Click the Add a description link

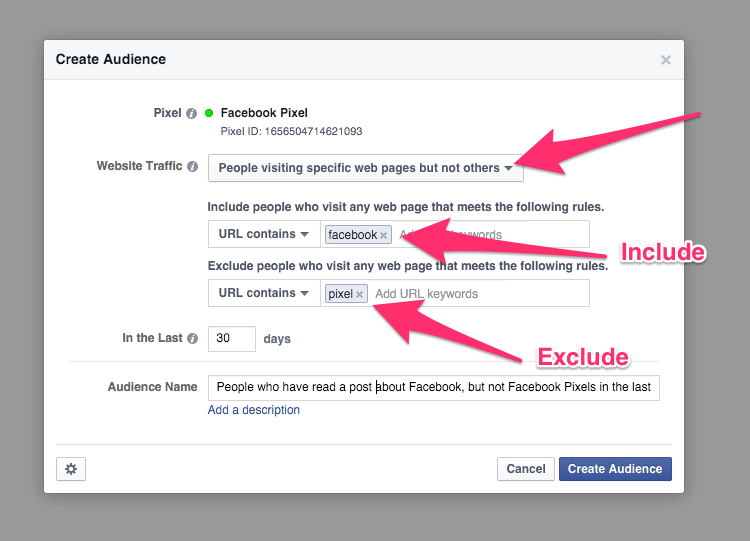254,410
